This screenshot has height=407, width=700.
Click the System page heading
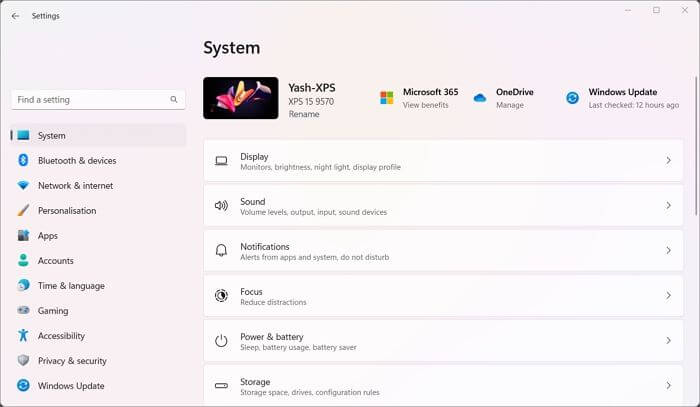[x=232, y=48]
